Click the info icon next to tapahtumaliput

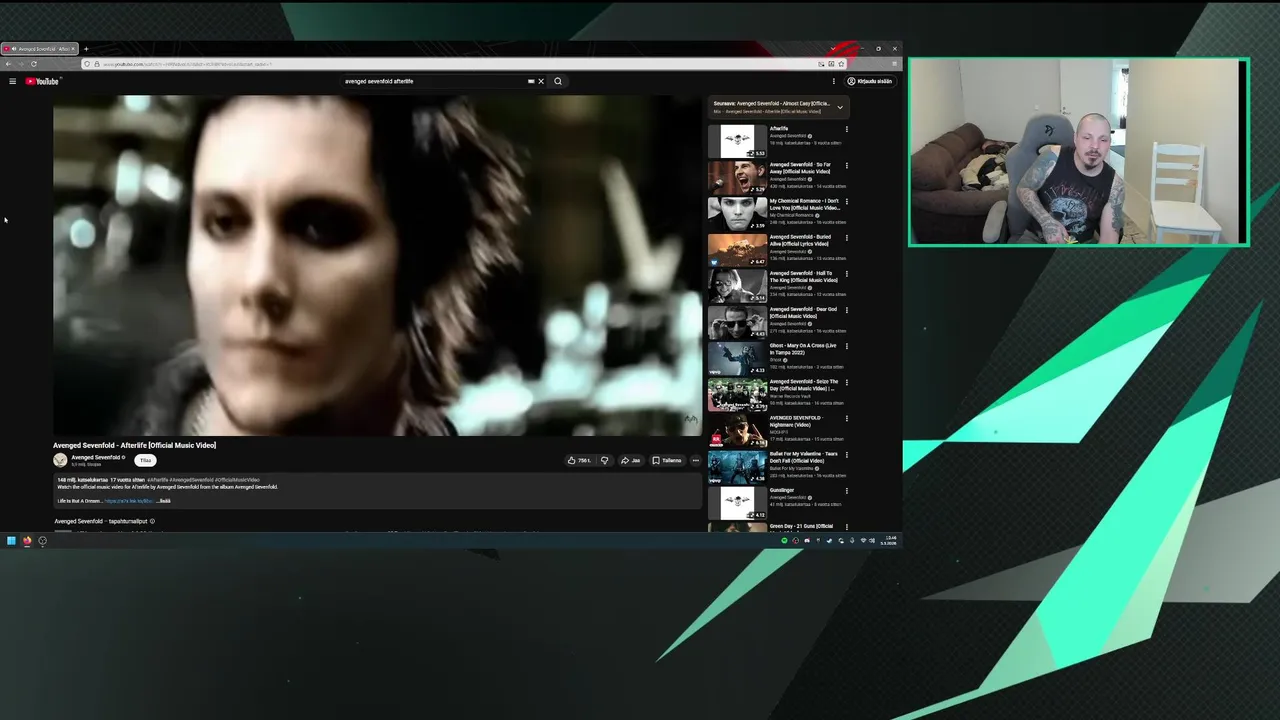tap(152, 521)
